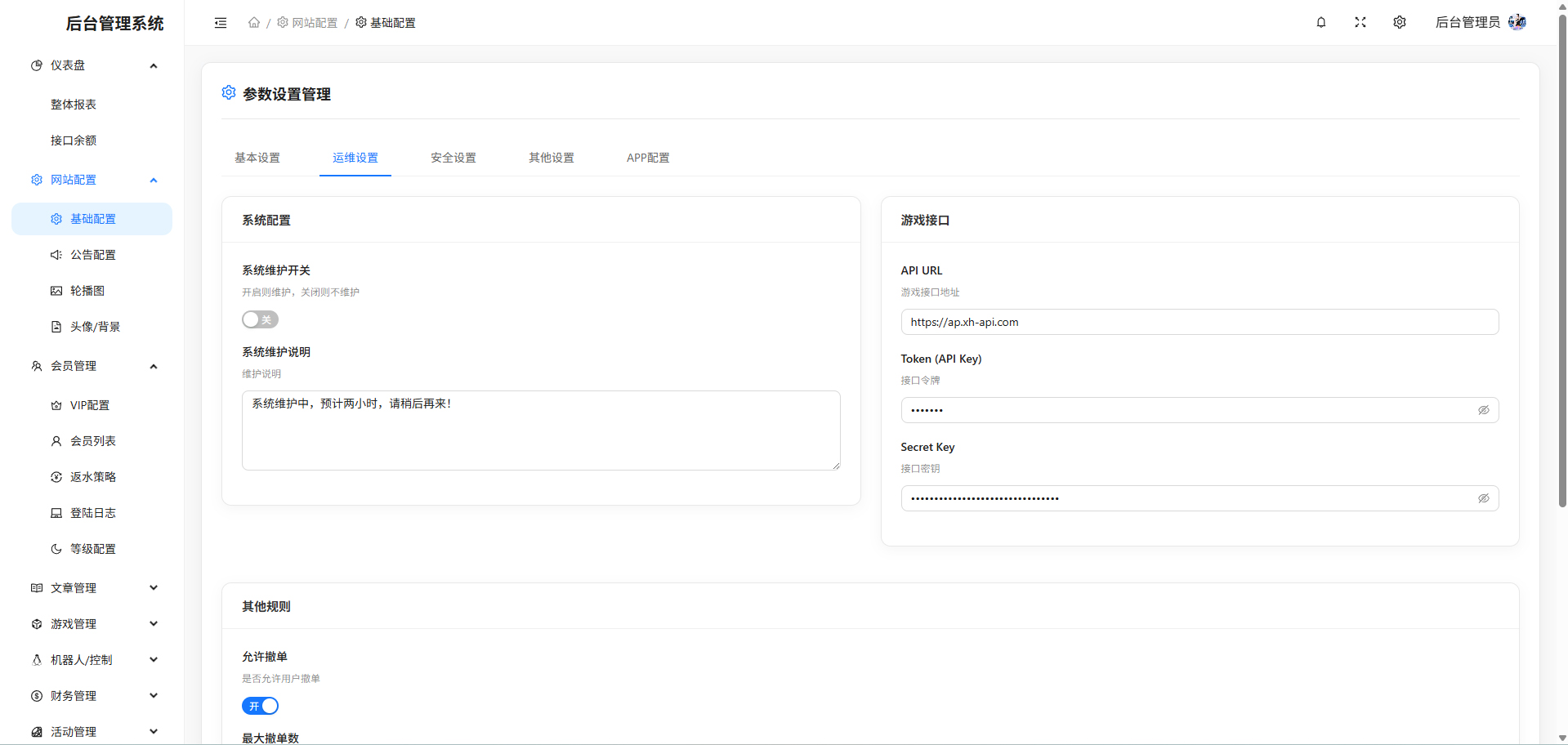Click the 机器人/控制 icon
The width and height of the screenshot is (1568, 745).
[x=37, y=660]
